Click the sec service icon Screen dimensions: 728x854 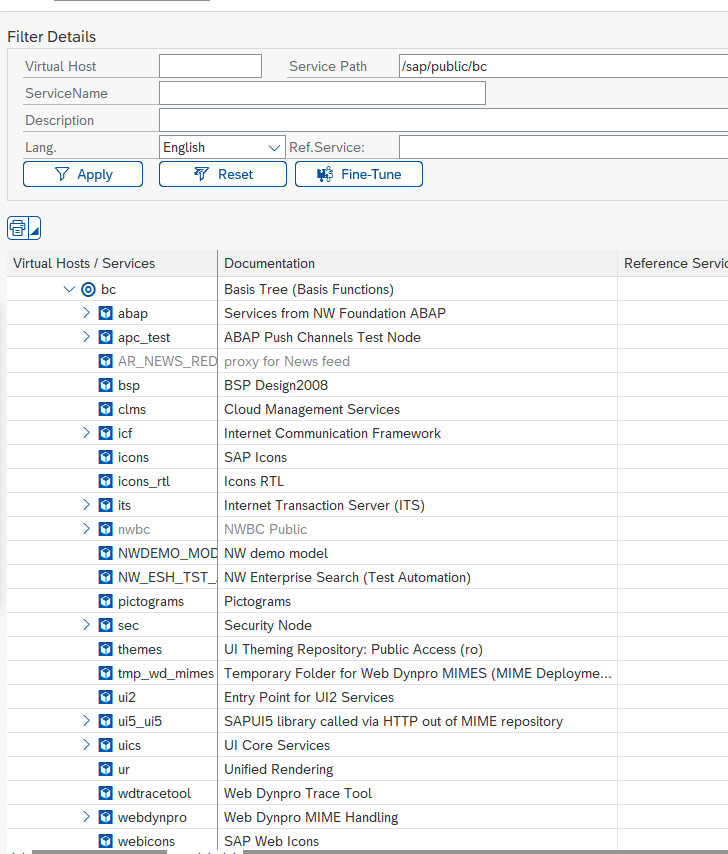[x=106, y=625]
